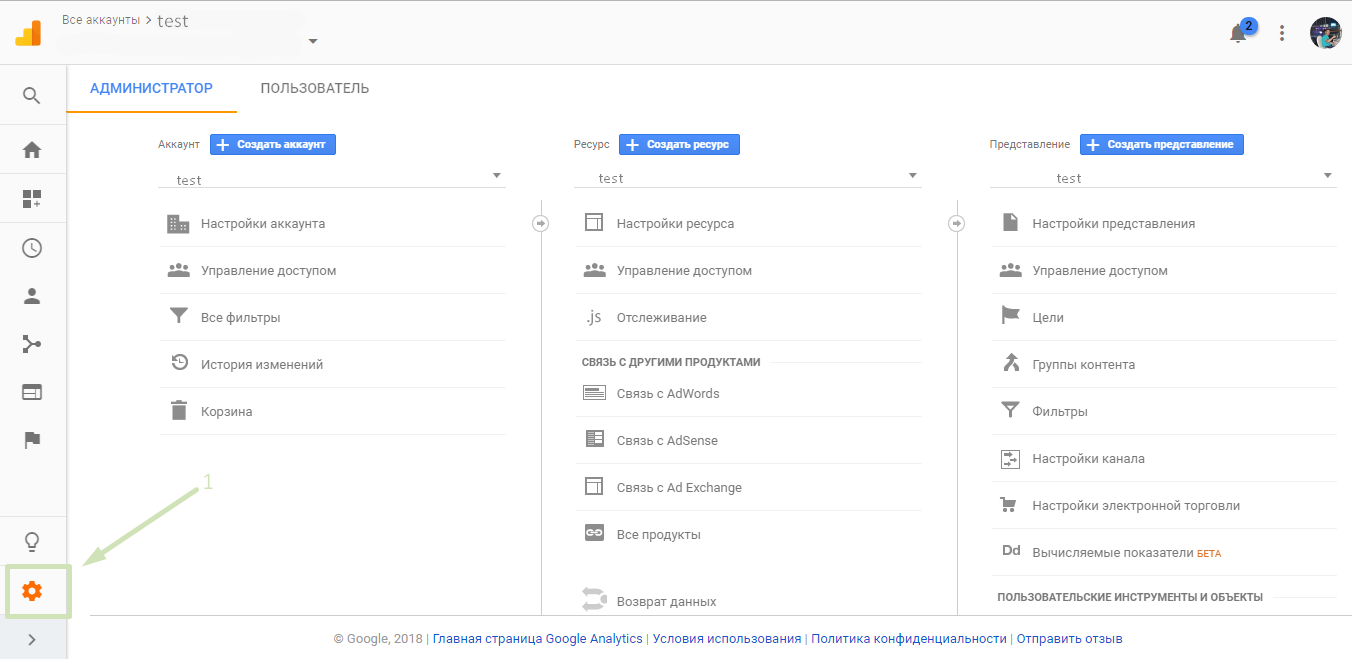Open Conversions flag icon in sidebar

[32, 440]
